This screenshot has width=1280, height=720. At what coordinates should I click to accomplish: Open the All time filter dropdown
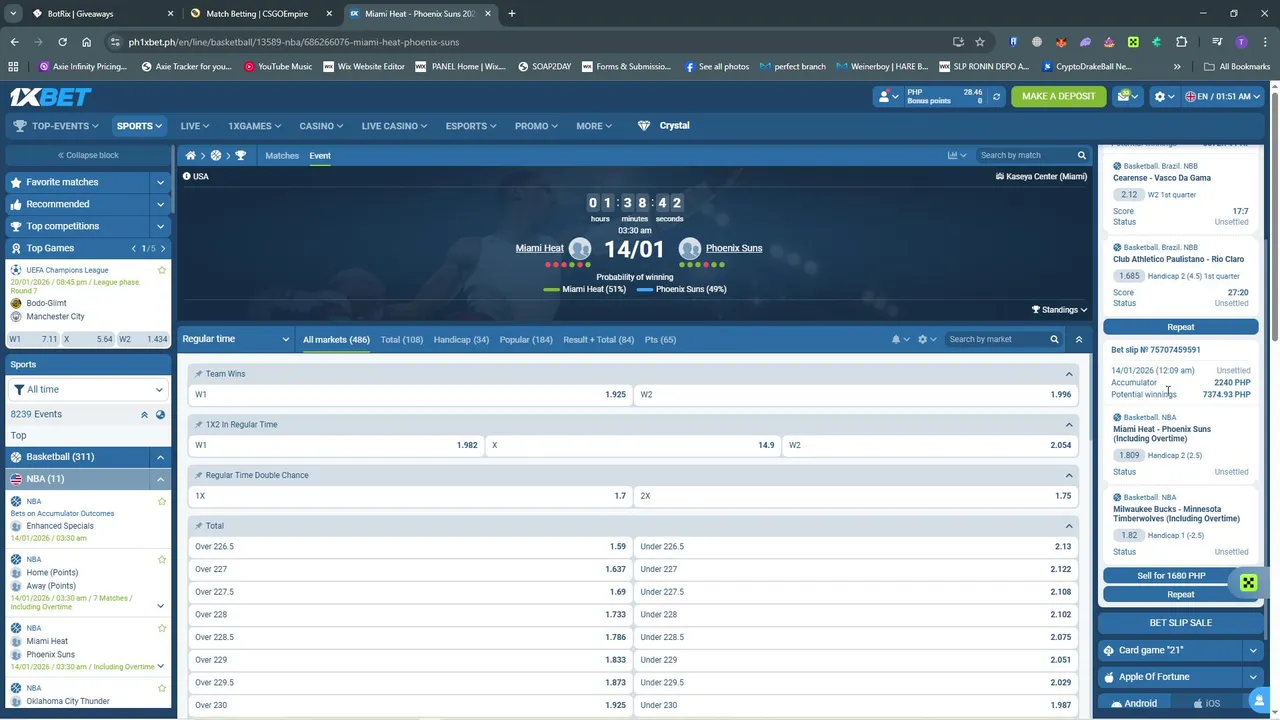88,390
